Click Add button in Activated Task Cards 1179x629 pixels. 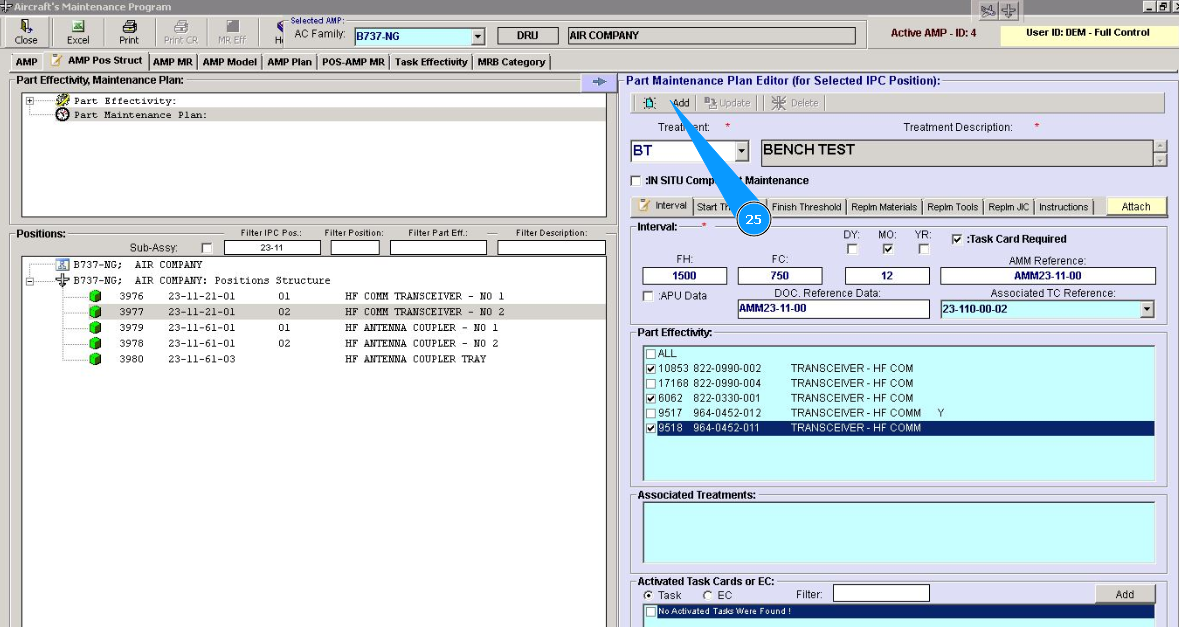(1124, 594)
